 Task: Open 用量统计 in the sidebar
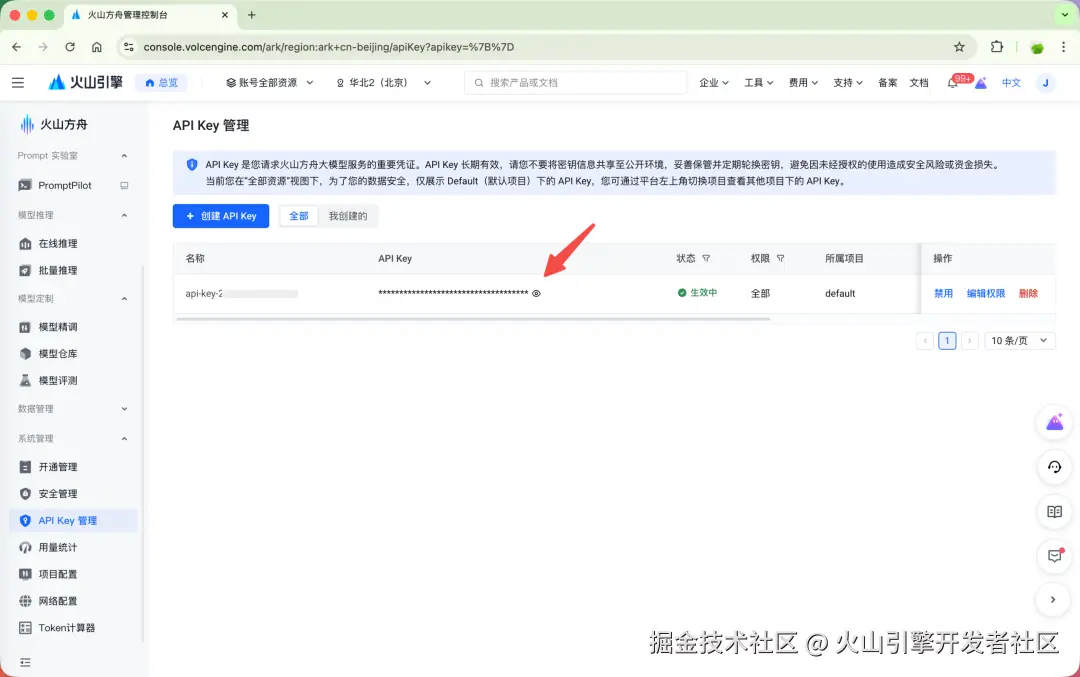click(x=58, y=548)
